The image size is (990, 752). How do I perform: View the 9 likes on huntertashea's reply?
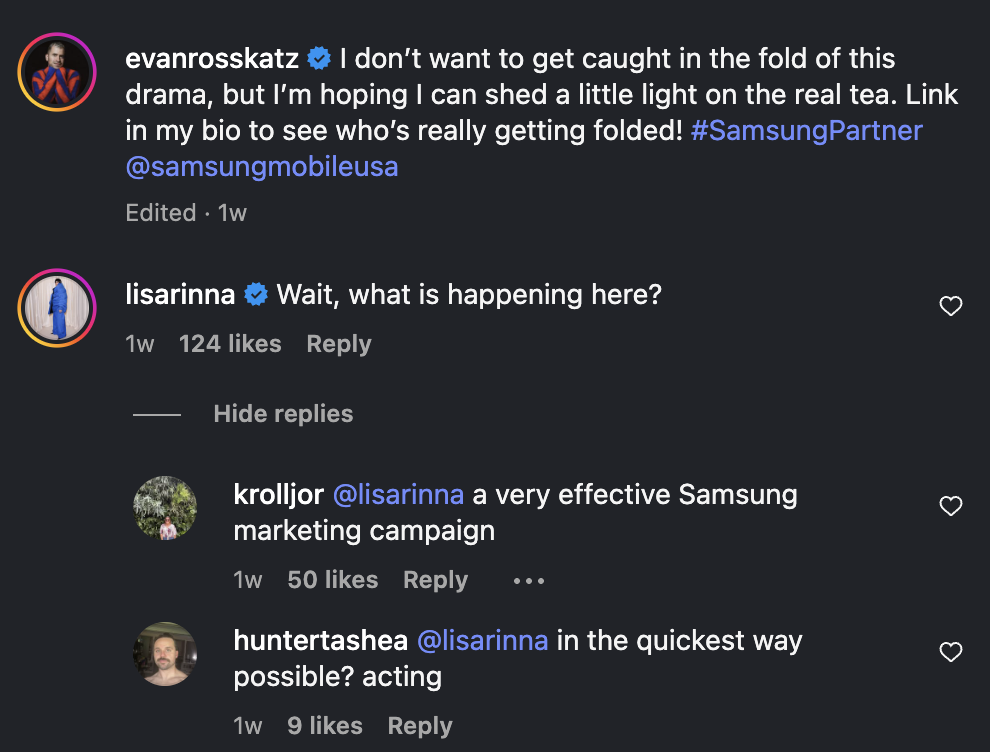tap(325, 726)
